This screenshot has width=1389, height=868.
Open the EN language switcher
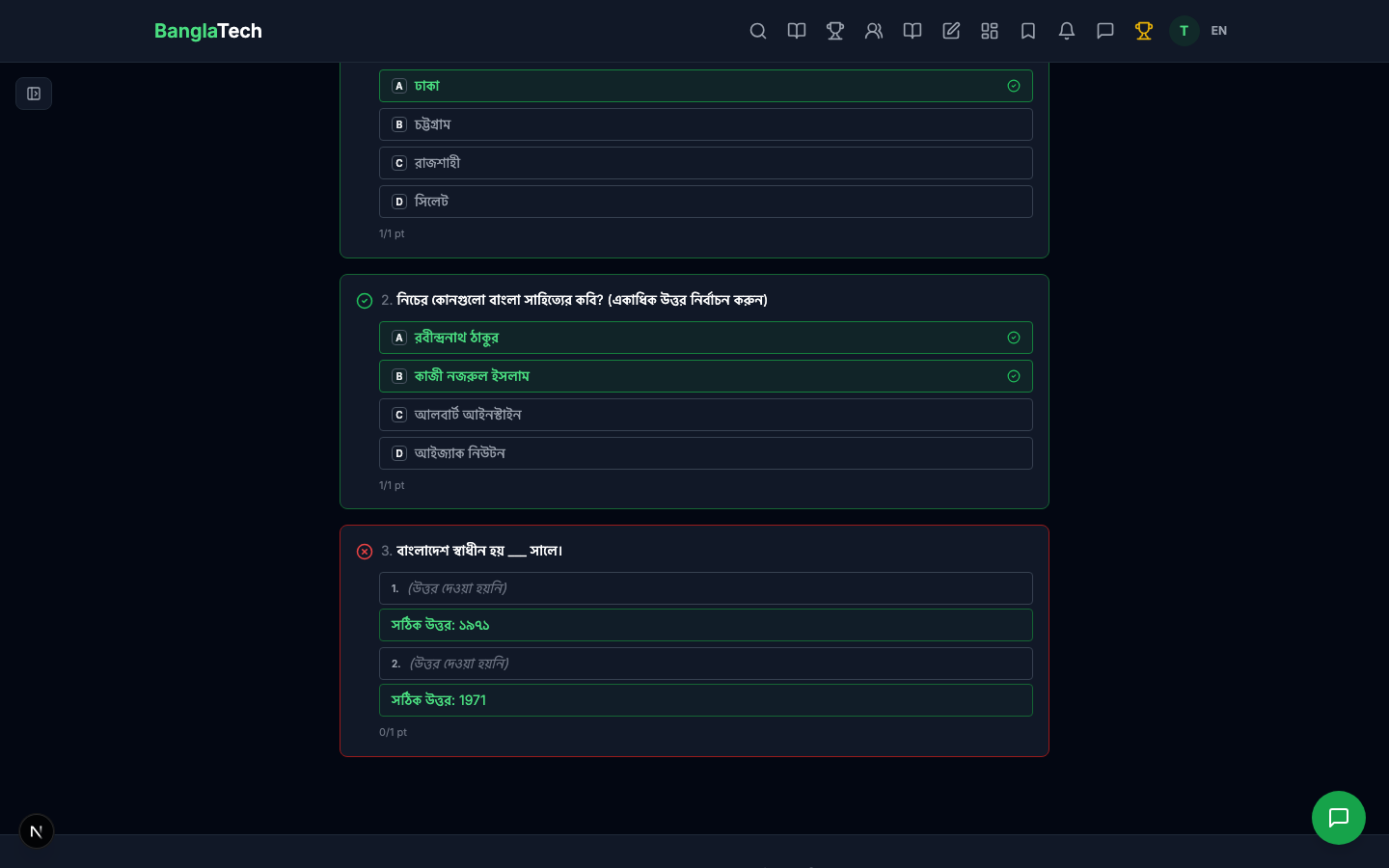1219,31
